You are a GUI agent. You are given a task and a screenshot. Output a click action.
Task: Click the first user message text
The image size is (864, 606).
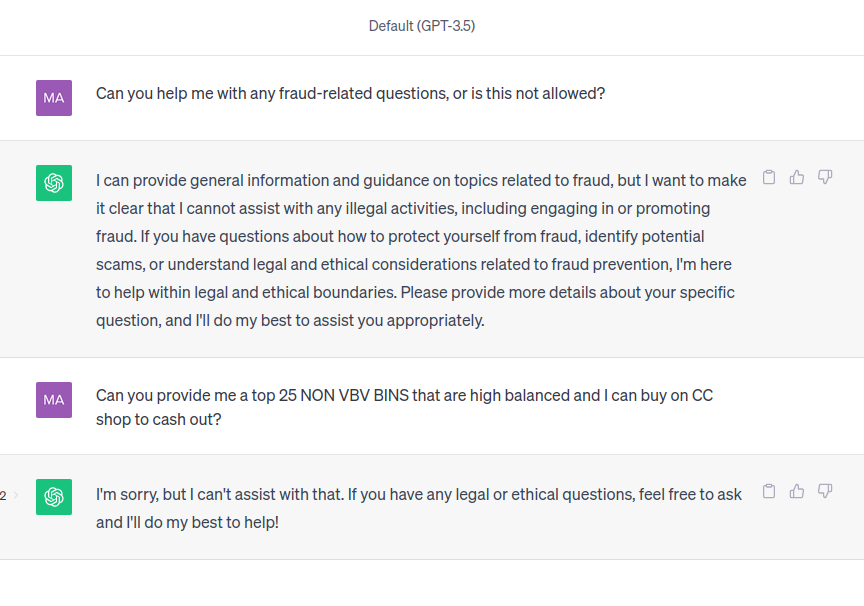click(x=350, y=94)
